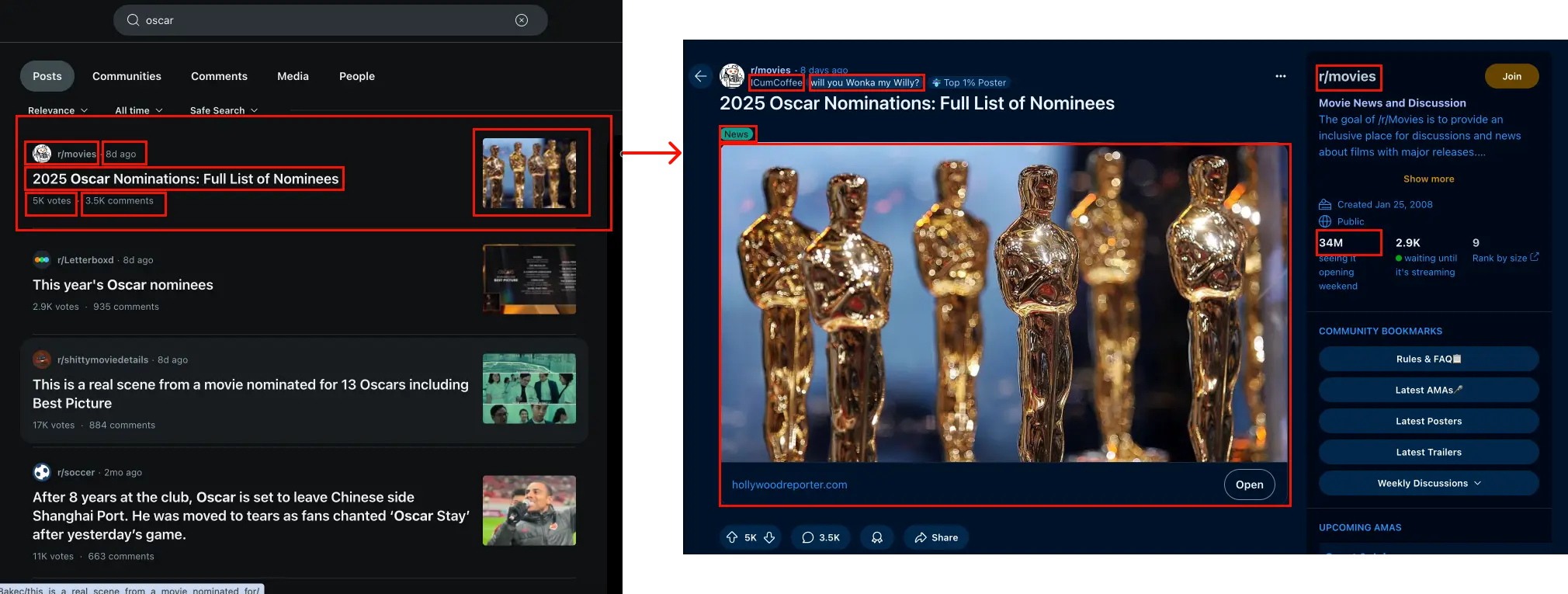Open Latest AMAs bookmark

(1428, 390)
